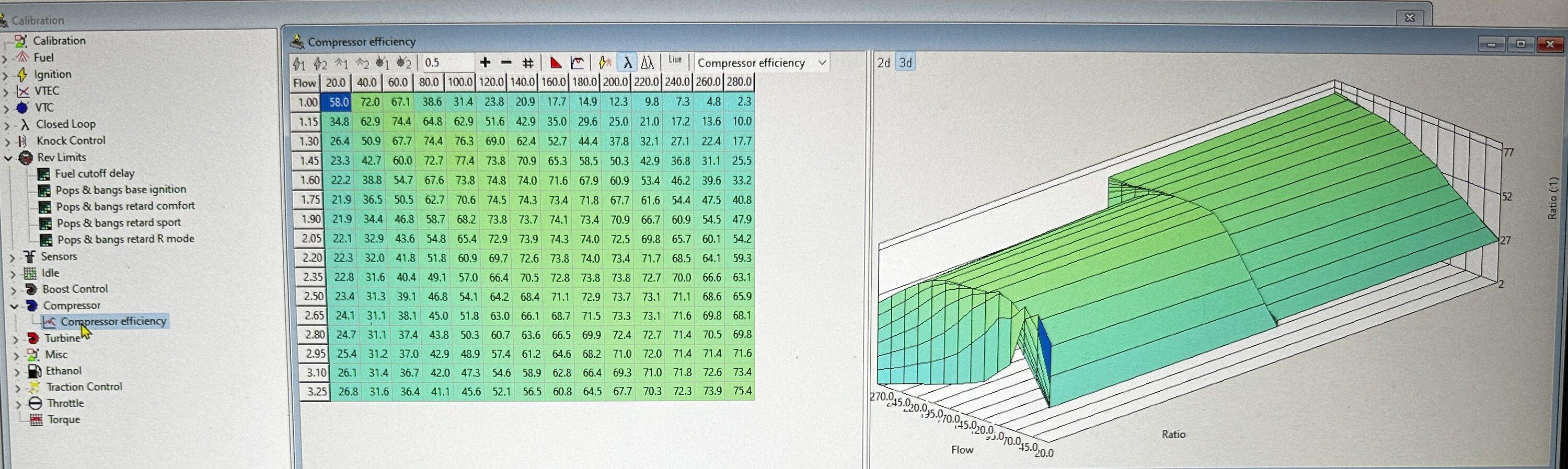Click the graph curve icon in toolbar
1568x469 pixels.
coord(577,63)
